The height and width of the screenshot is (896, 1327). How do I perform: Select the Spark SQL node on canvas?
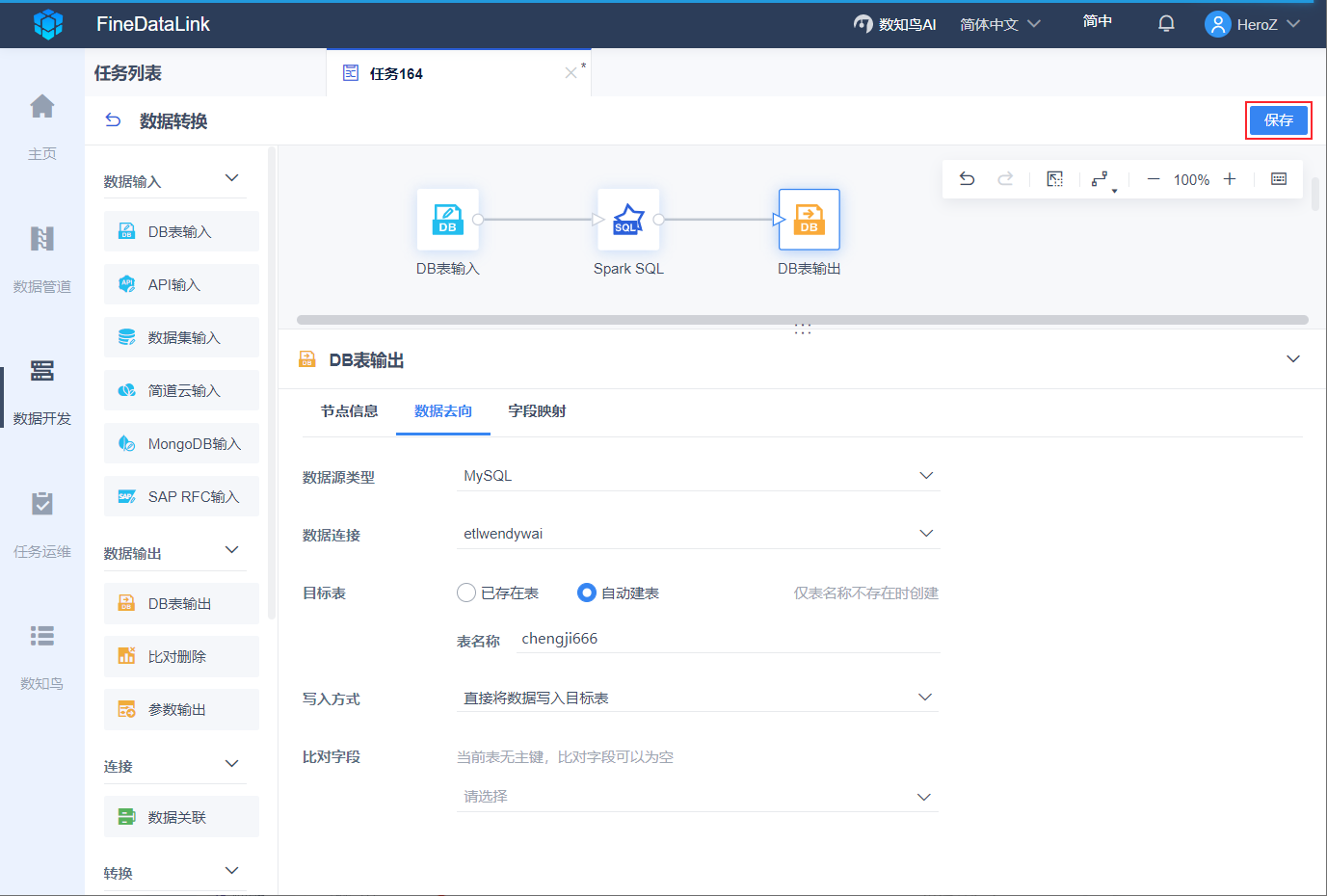pos(628,220)
